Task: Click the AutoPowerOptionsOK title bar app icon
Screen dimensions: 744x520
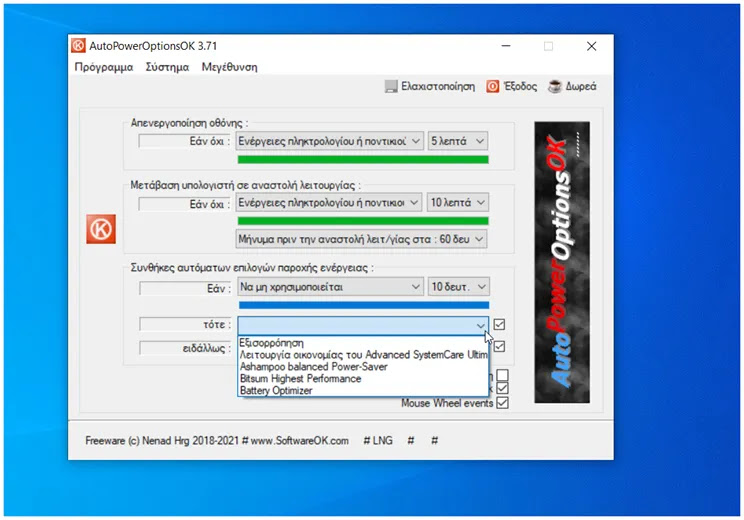Action: [78, 46]
